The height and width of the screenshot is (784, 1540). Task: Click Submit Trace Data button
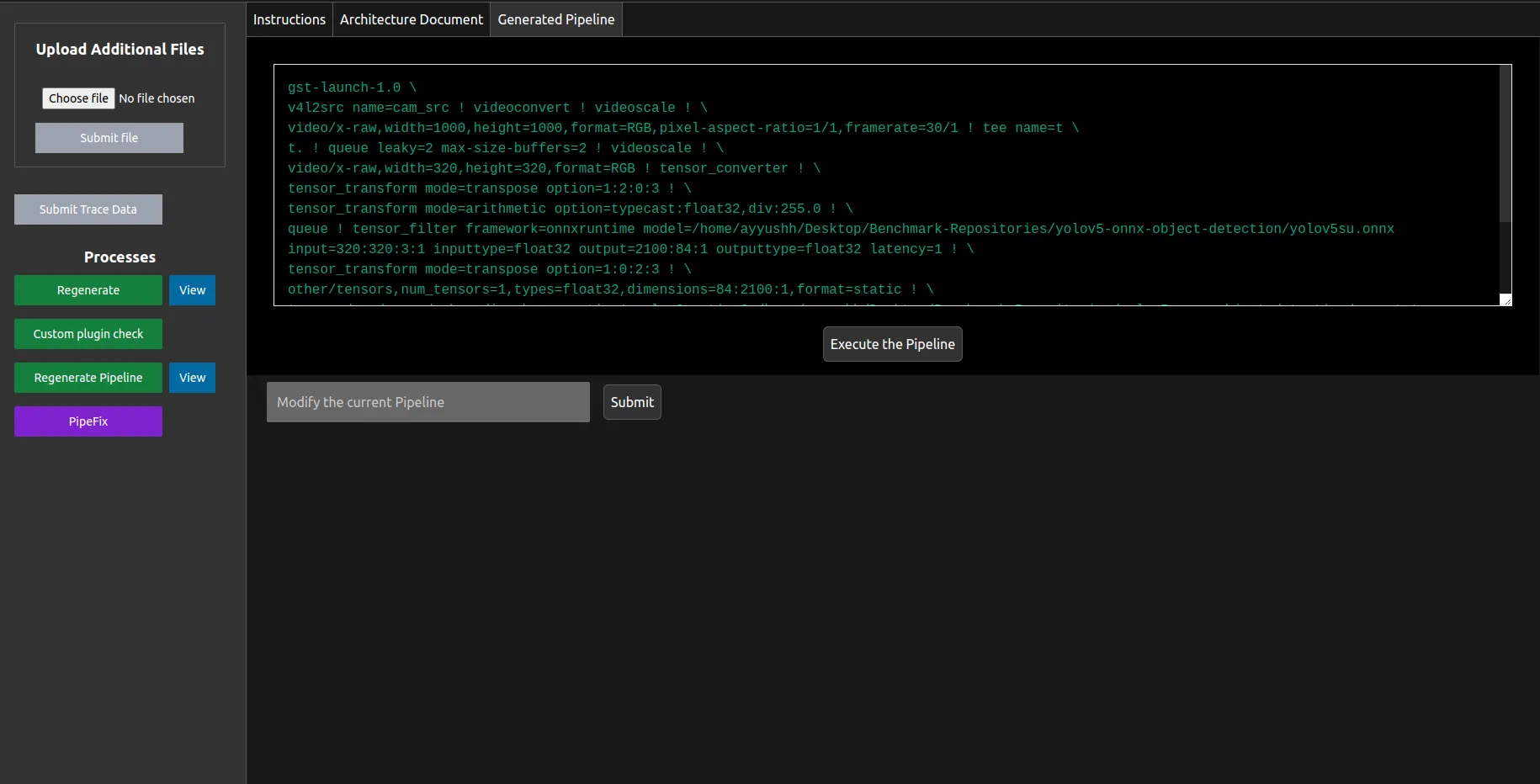click(x=88, y=209)
